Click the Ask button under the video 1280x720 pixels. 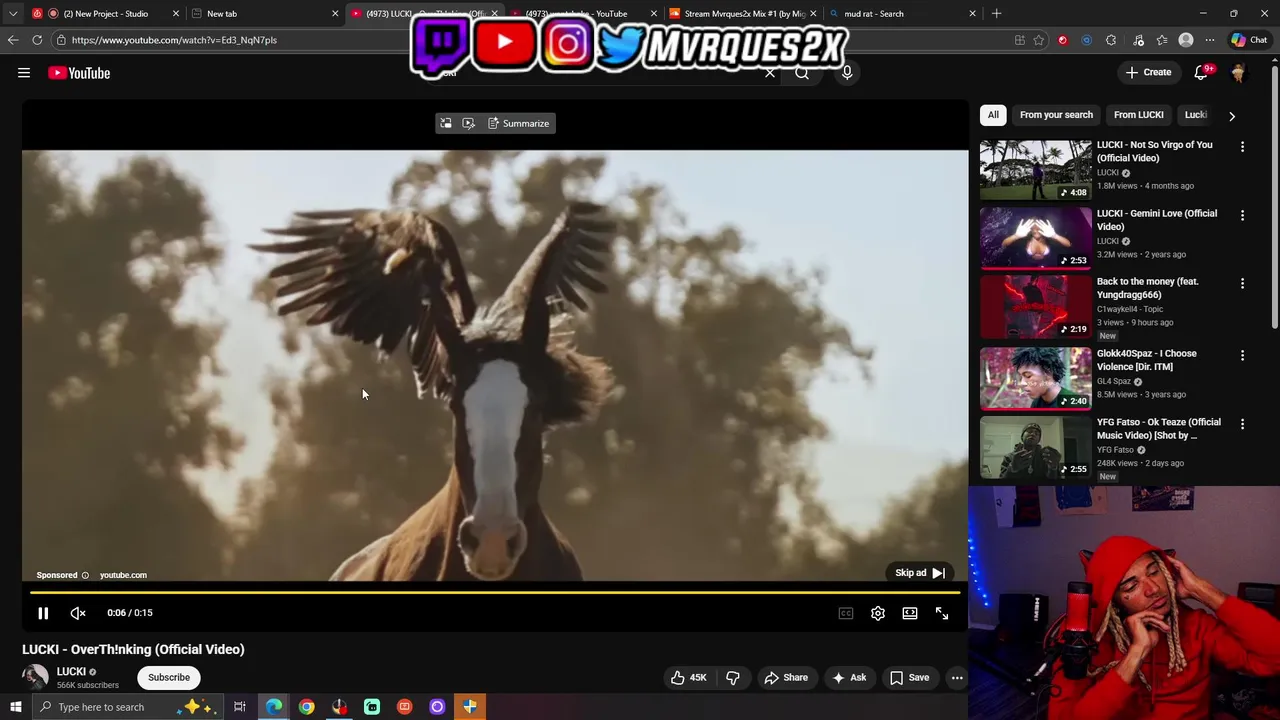point(849,677)
